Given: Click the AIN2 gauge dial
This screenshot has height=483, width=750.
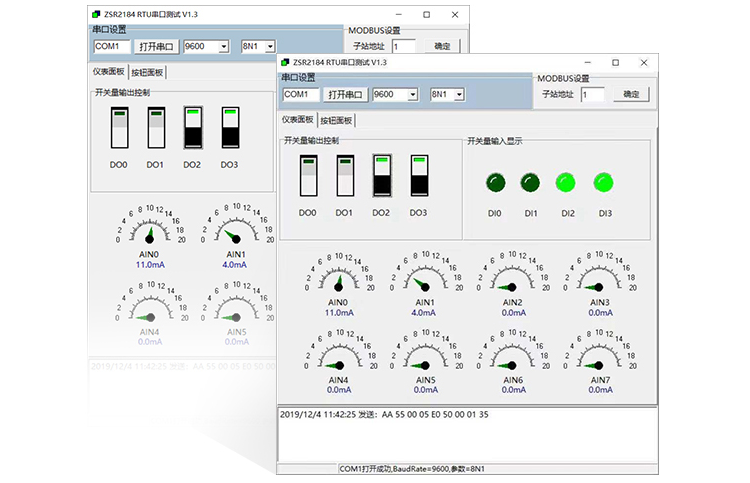Looking at the screenshot, I should (512, 273).
